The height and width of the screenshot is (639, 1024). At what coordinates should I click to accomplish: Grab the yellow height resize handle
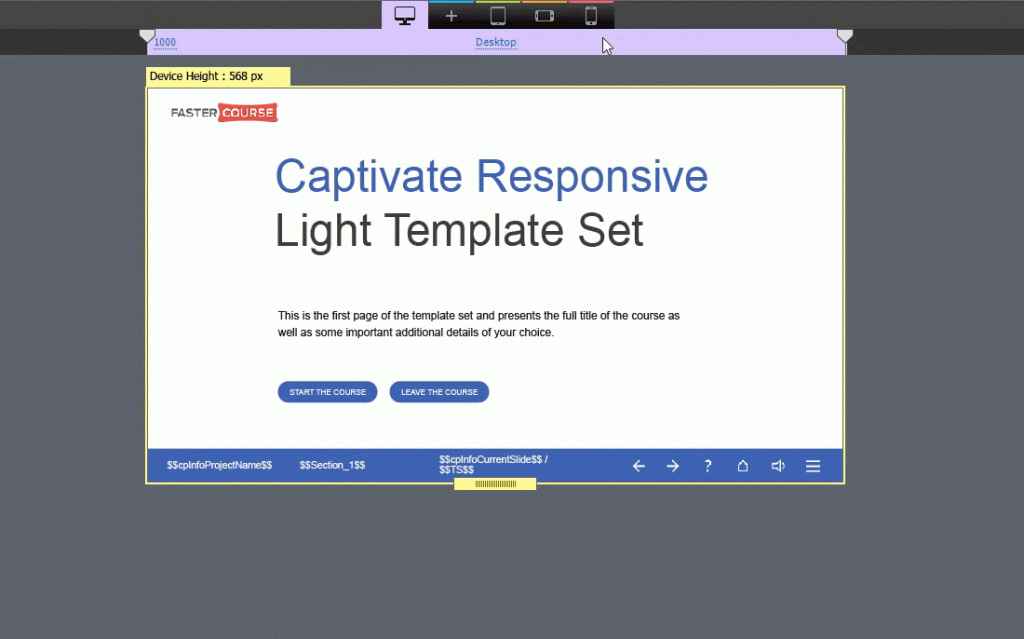495,483
